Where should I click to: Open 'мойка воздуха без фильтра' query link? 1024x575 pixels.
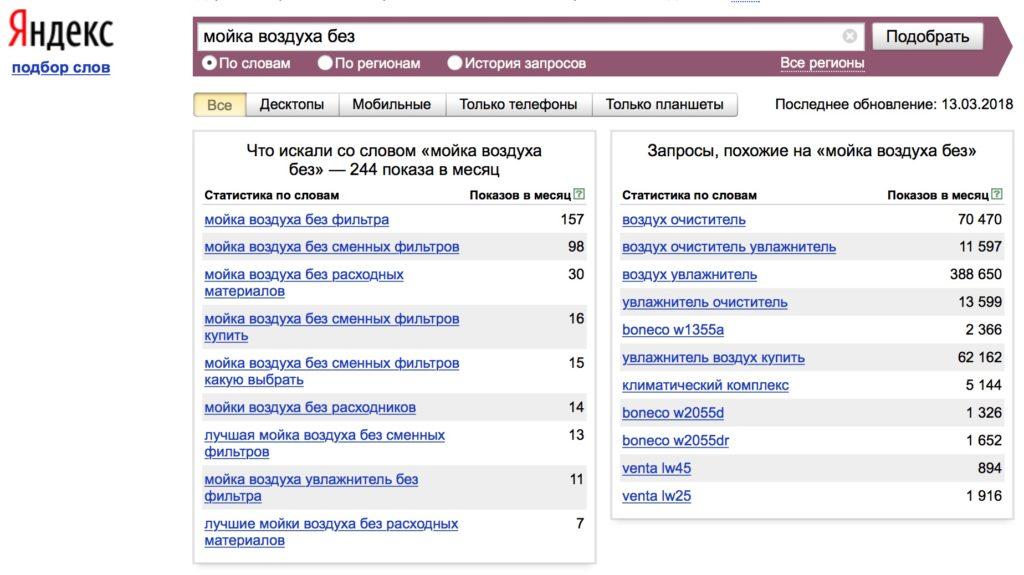click(296, 219)
